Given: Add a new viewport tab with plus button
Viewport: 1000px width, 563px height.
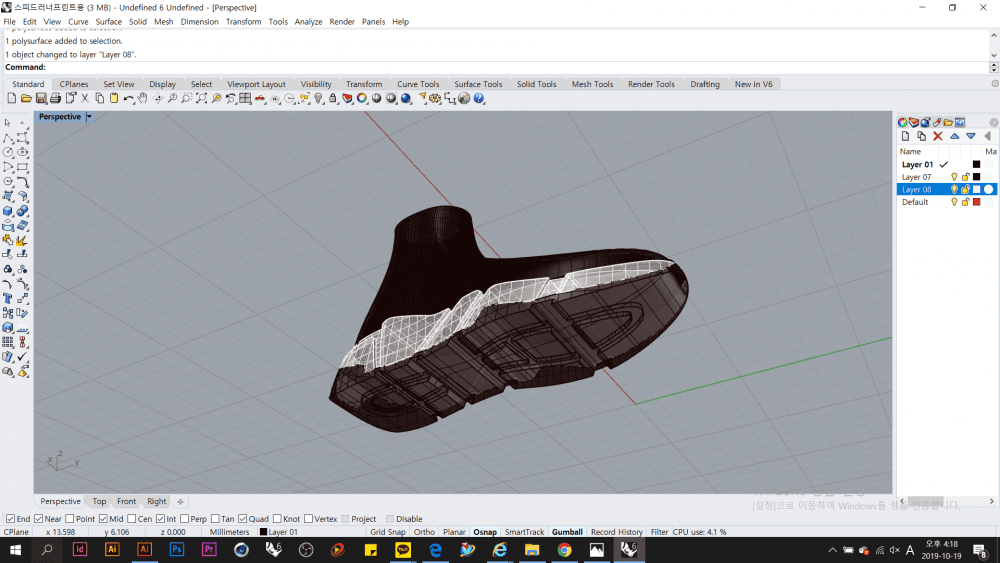Looking at the screenshot, I should tap(180, 502).
